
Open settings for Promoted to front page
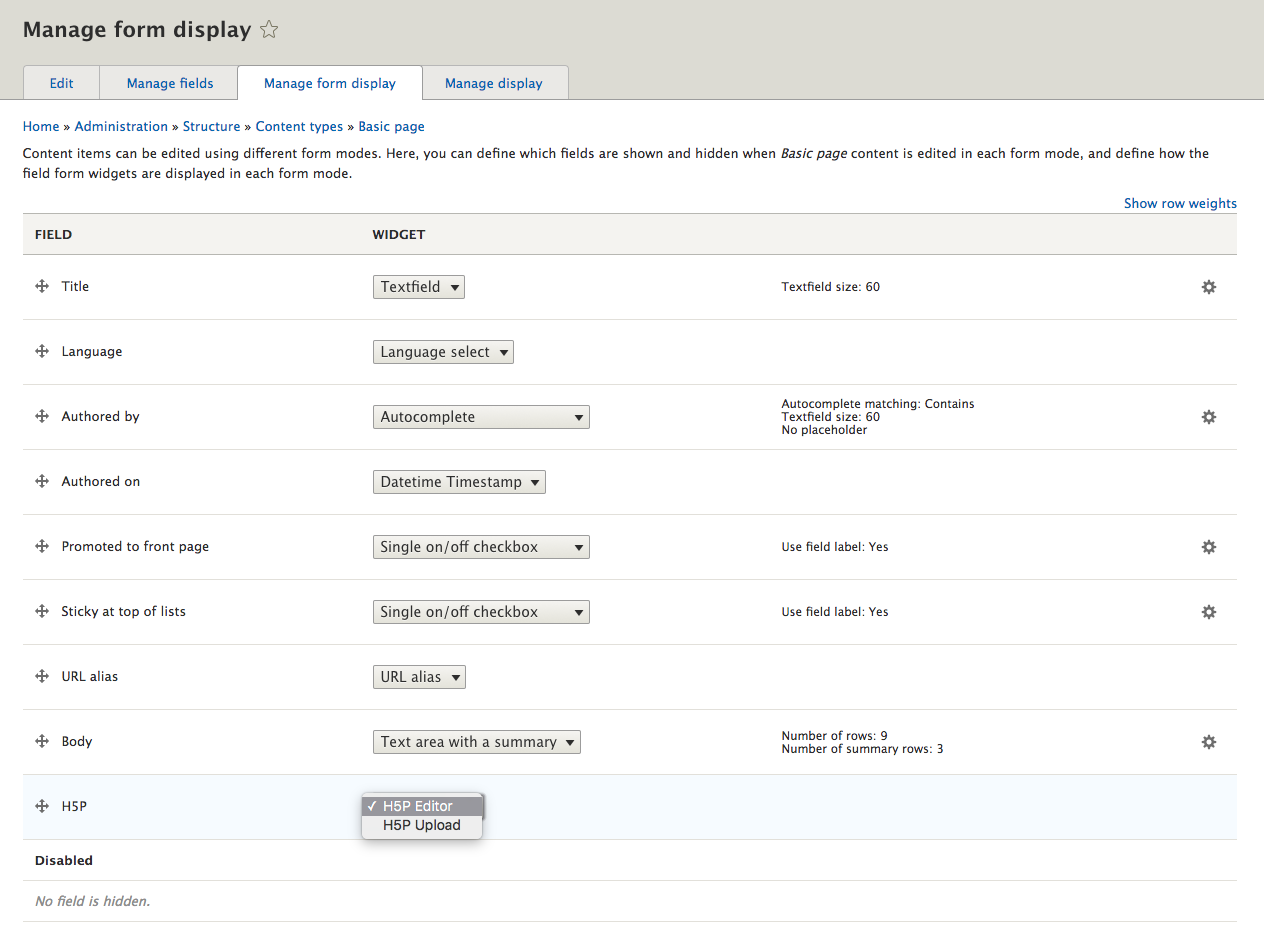[x=1208, y=547]
